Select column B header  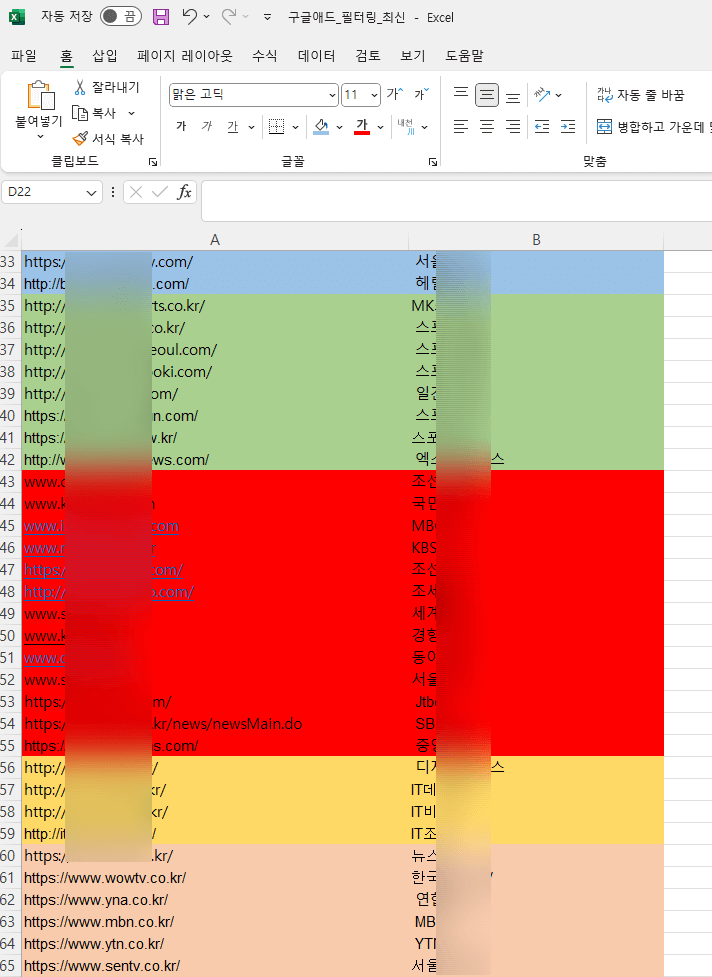[536, 240]
